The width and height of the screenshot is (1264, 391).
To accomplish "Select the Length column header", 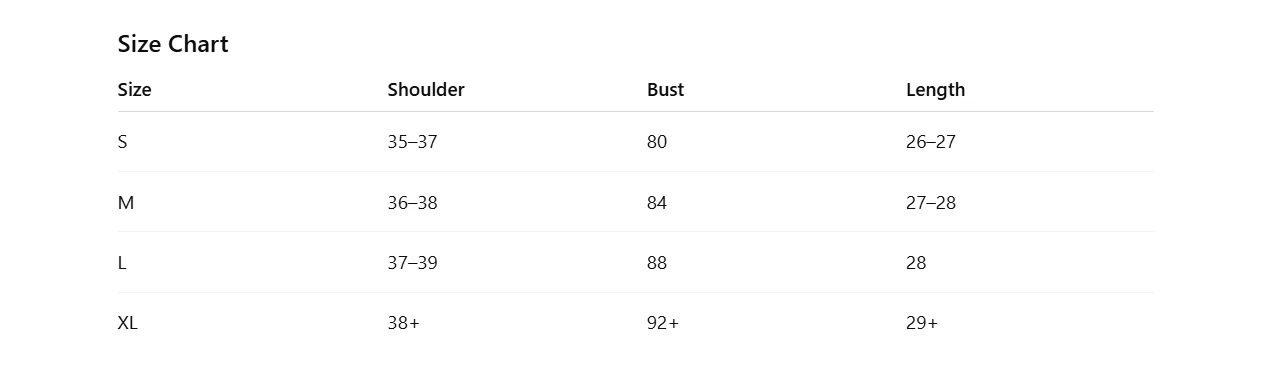I will click(936, 90).
